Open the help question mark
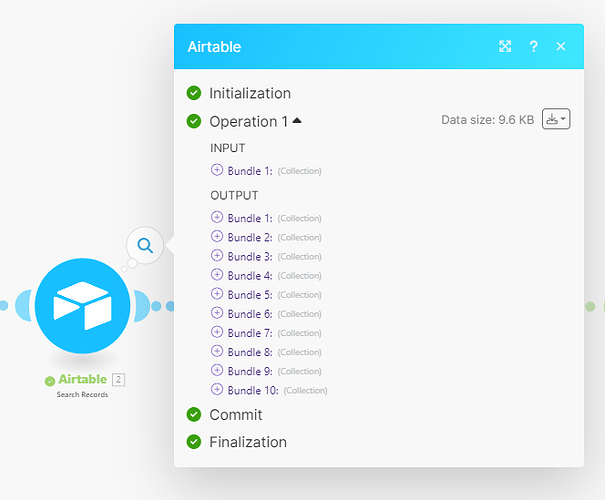The image size is (605, 500). tap(533, 46)
